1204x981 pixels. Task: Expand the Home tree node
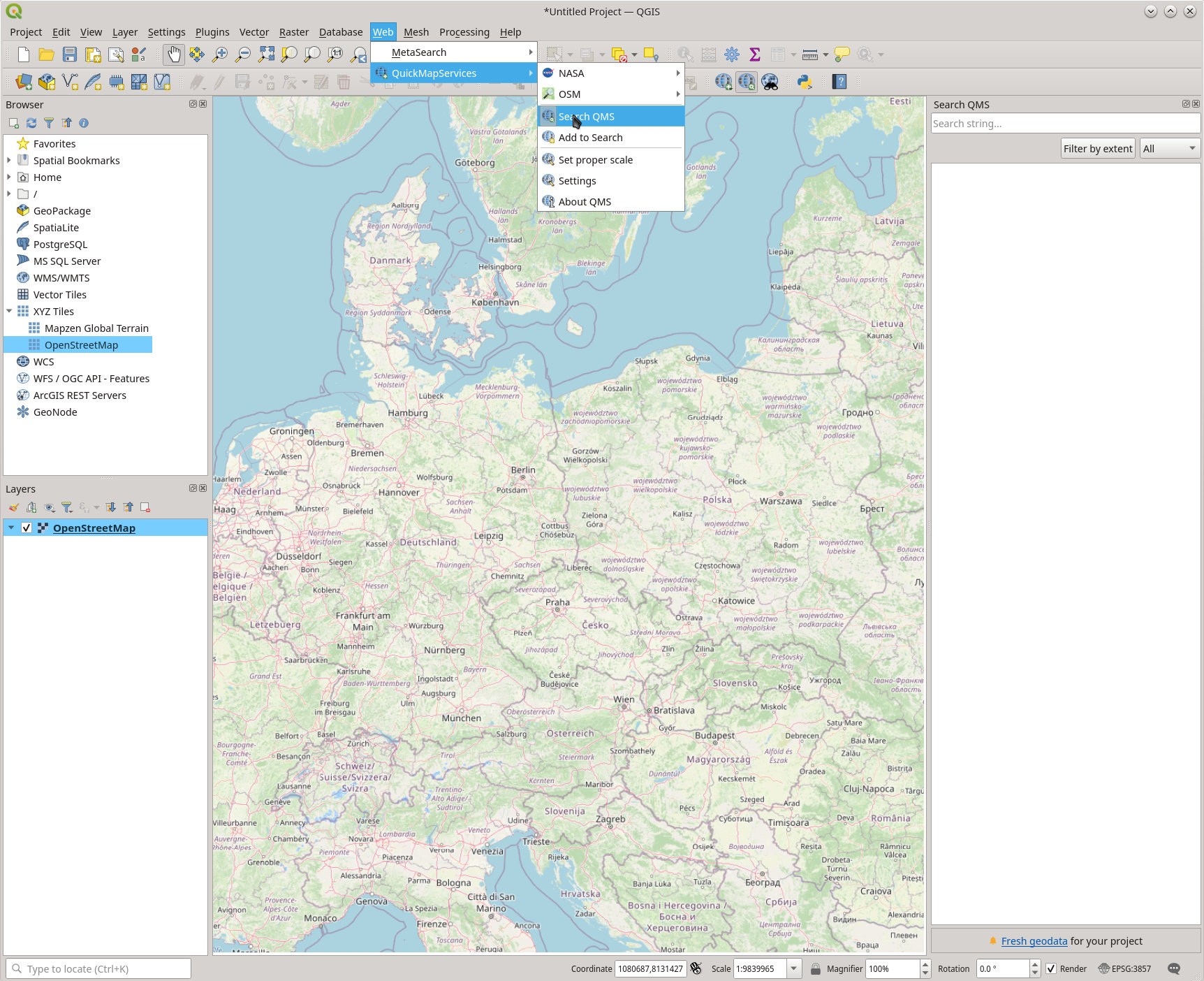pos(9,177)
